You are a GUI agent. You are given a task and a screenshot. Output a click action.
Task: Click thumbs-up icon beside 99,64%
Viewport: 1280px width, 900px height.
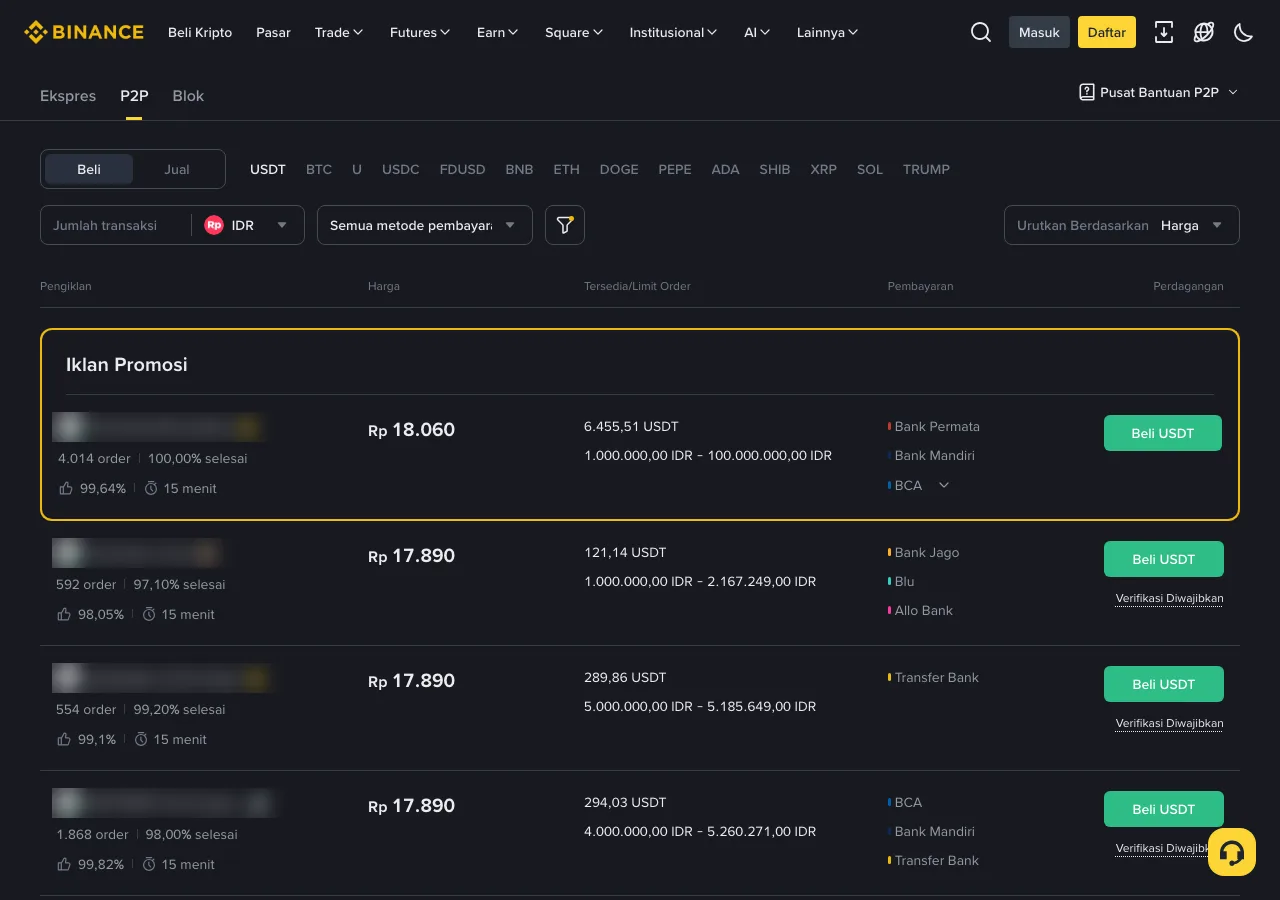coord(66,488)
